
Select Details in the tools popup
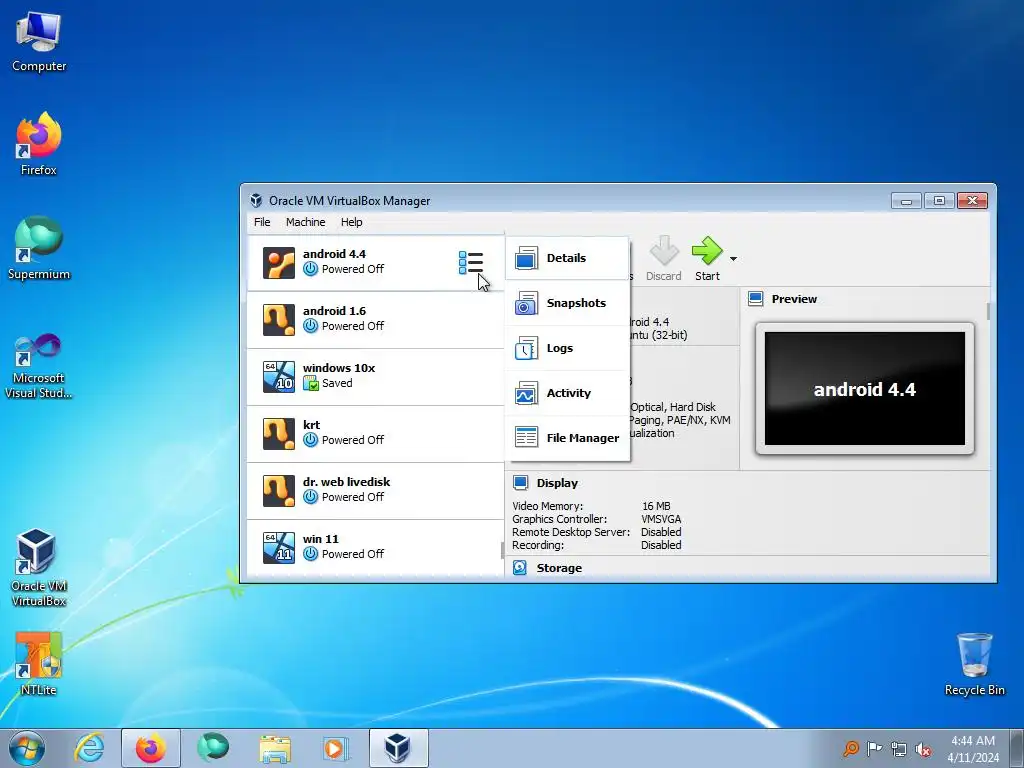tap(567, 259)
